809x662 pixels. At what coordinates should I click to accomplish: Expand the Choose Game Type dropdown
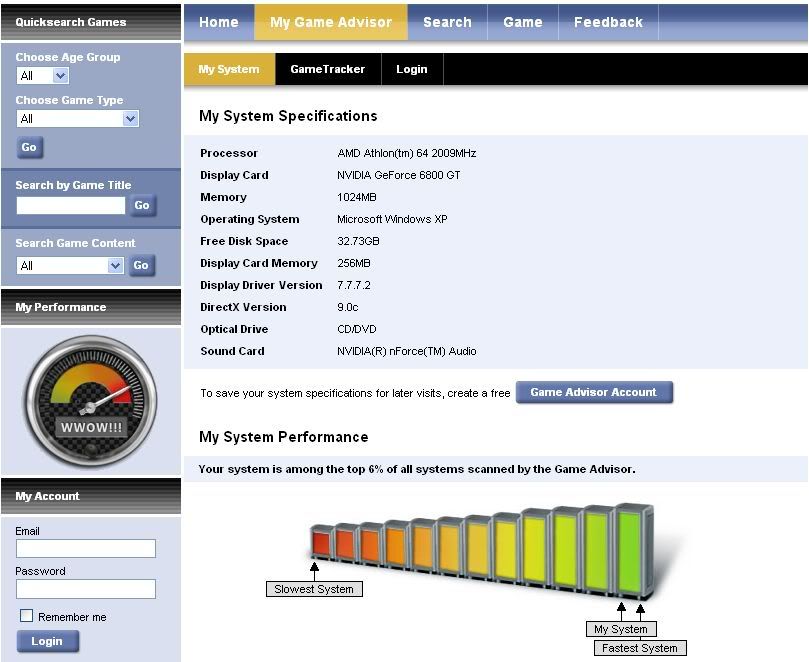77,119
